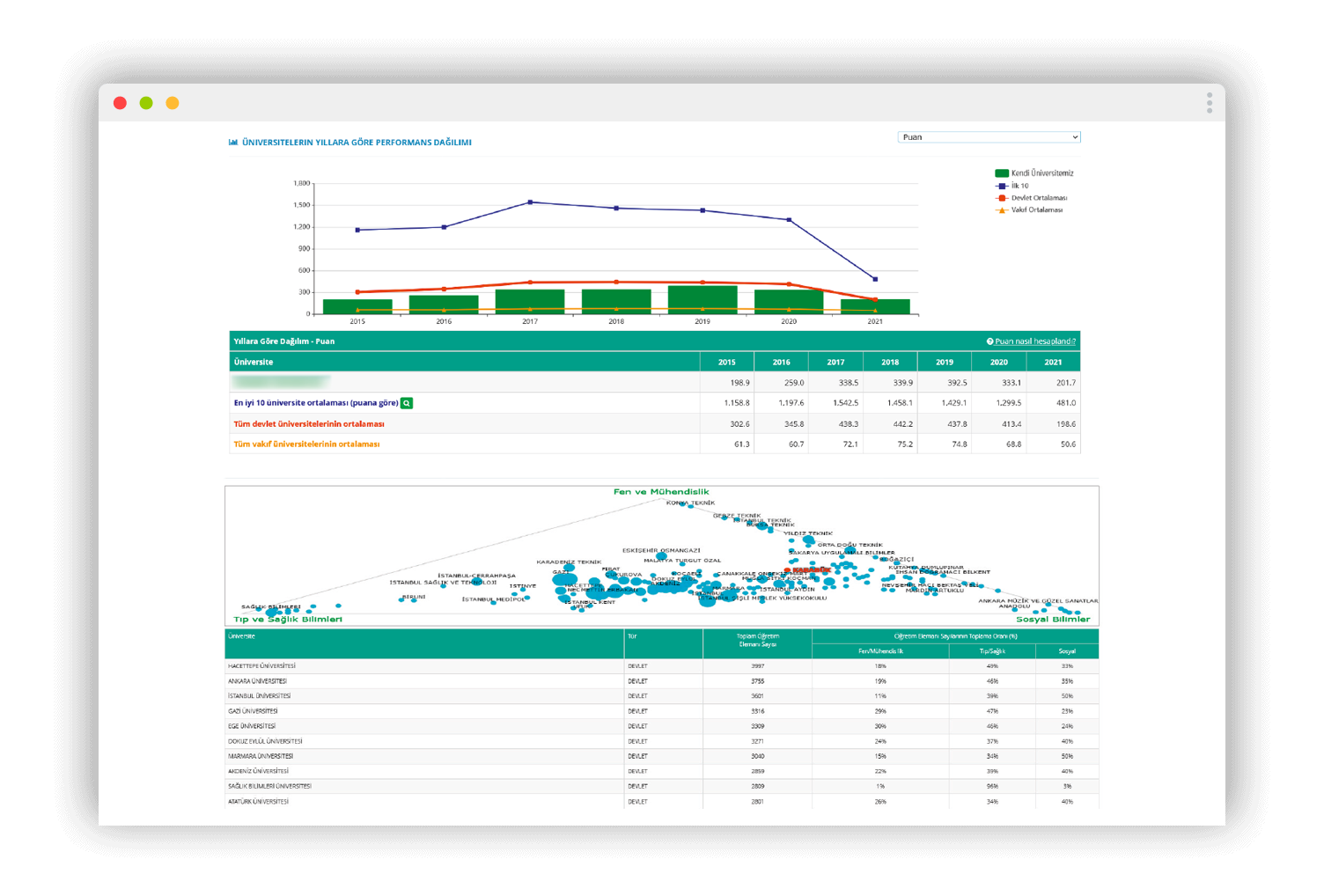Sort by 'Sosyal' column header
Image resolution: width=1324 pixels, height=896 pixels.
(1067, 651)
